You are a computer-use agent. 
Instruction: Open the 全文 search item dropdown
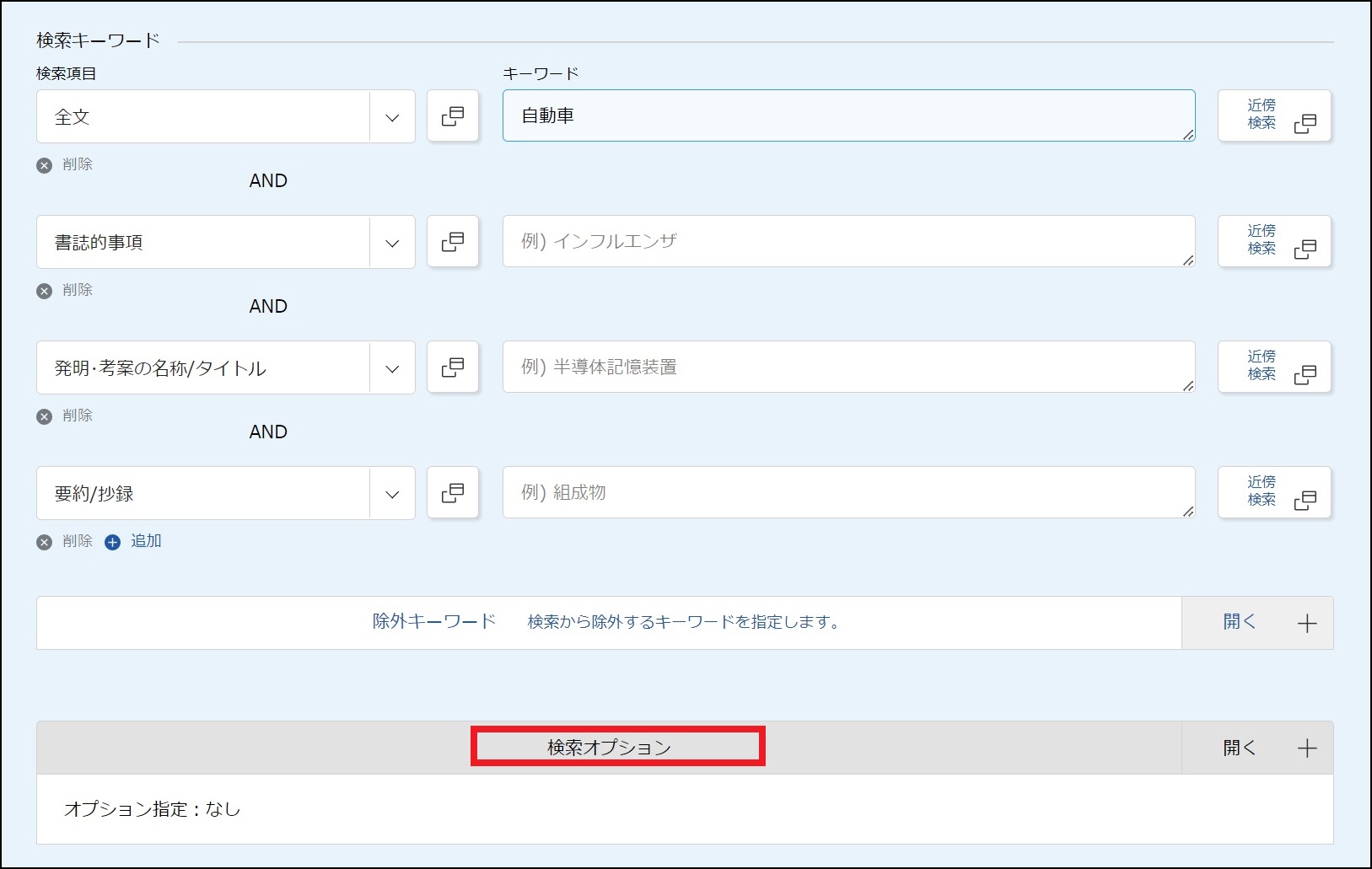(392, 117)
